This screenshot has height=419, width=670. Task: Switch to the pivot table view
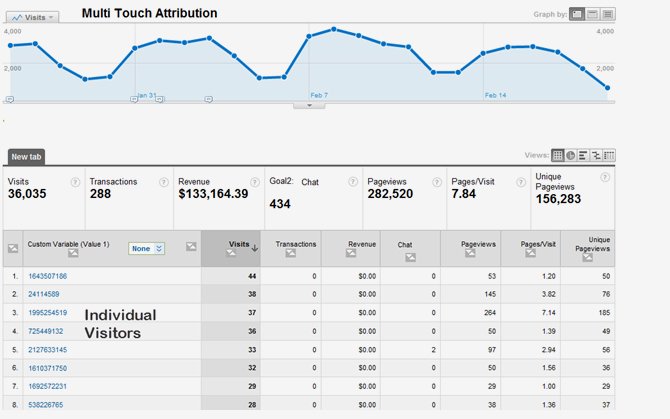pos(609,155)
